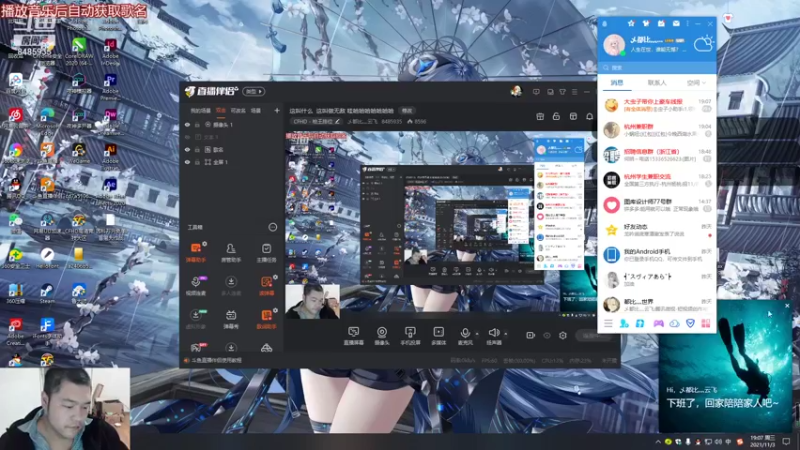Open the orange tool on second toolbox row
800x450 pixels.
pyautogui.click(x=266, y=286)
